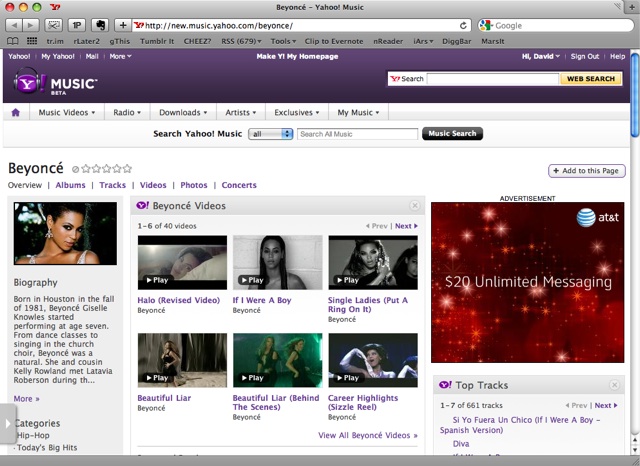
Task: Play the Career Highlights sizzle reel
Action: pyautogui.click(x=373, y=360)
